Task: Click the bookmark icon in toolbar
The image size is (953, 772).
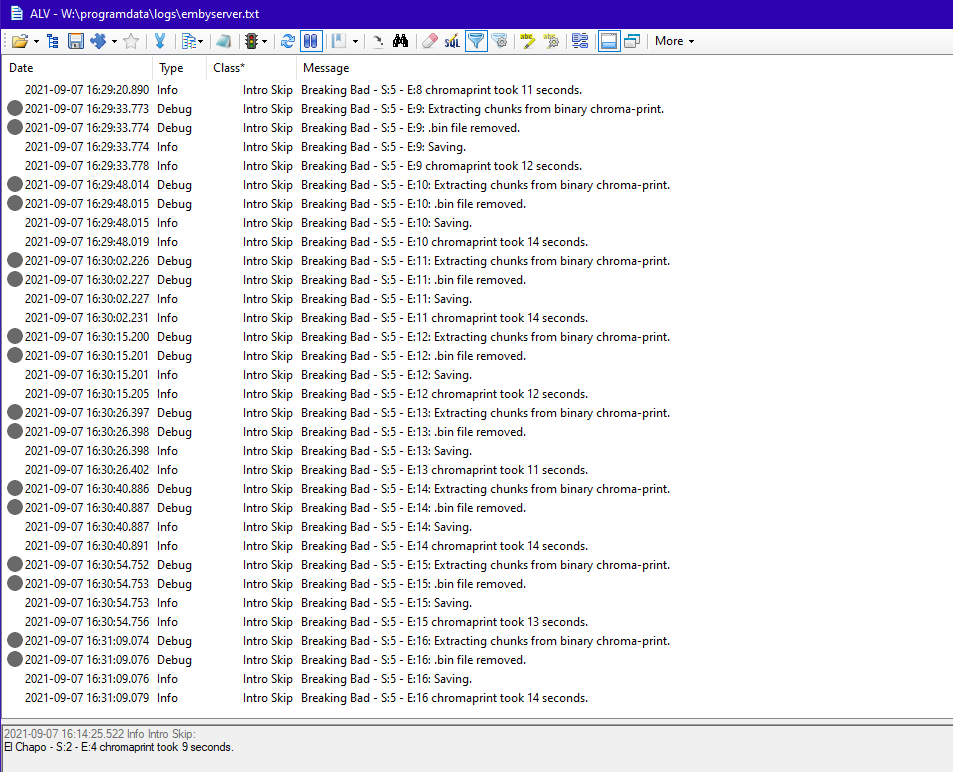Action: pos(339,41)
